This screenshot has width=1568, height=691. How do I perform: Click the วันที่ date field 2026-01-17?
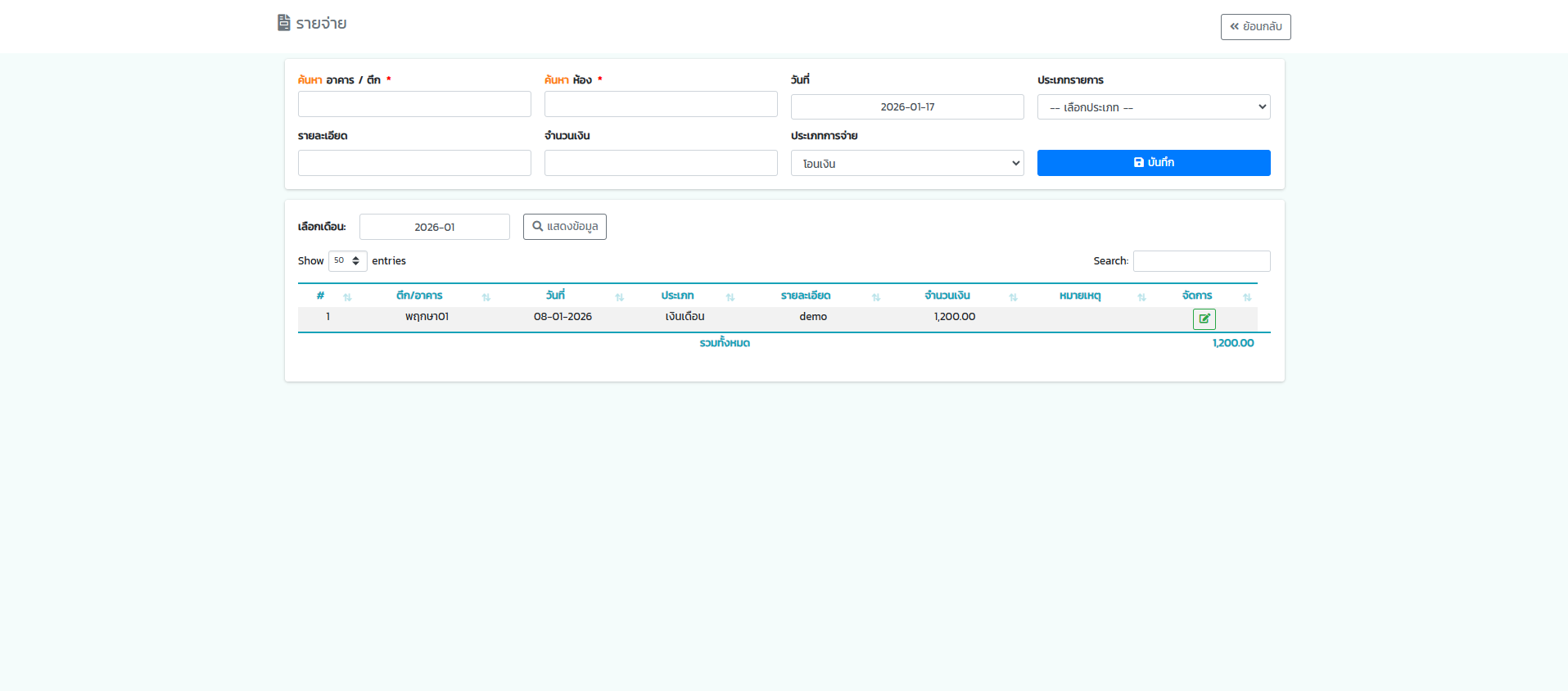click(907, 107)
